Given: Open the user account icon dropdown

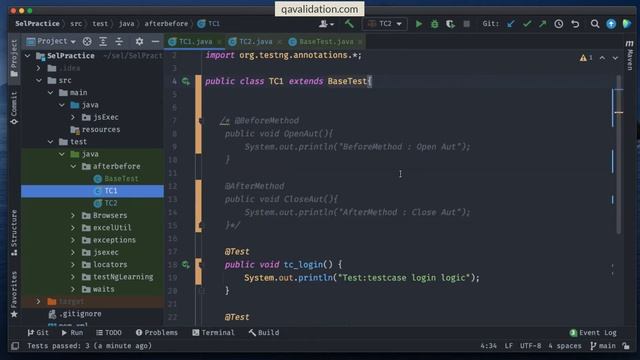Looking at the screenshot, I should pos(326,24).
